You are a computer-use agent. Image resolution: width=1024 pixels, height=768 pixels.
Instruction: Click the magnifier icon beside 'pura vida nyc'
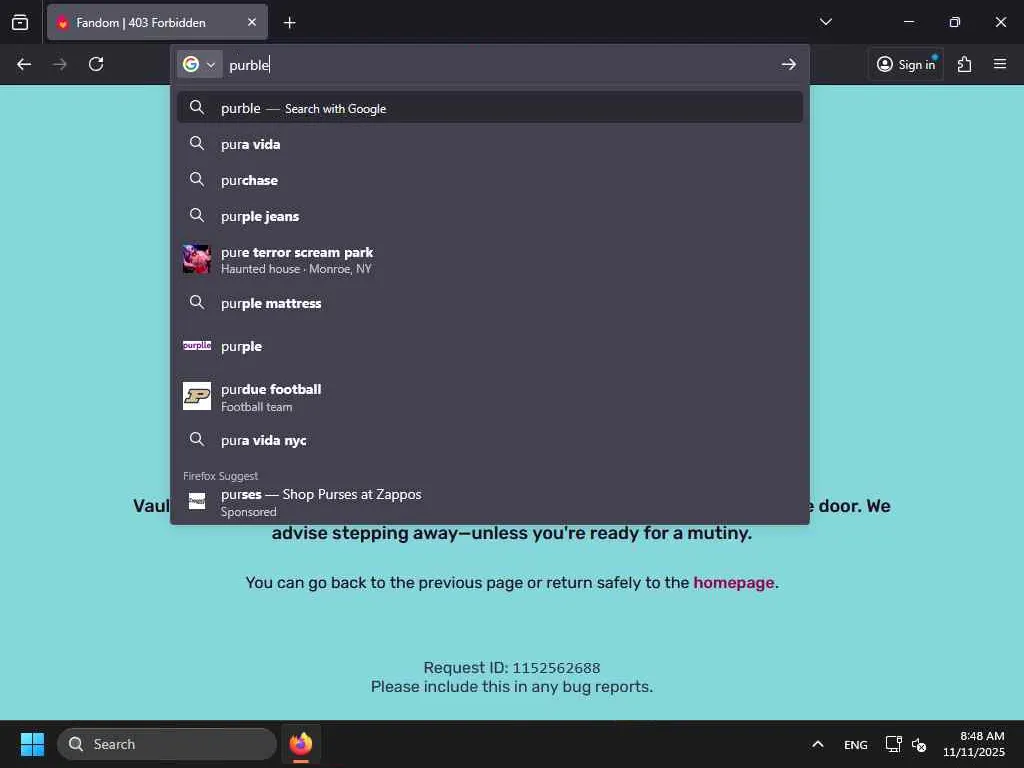[x=197, y=439]
